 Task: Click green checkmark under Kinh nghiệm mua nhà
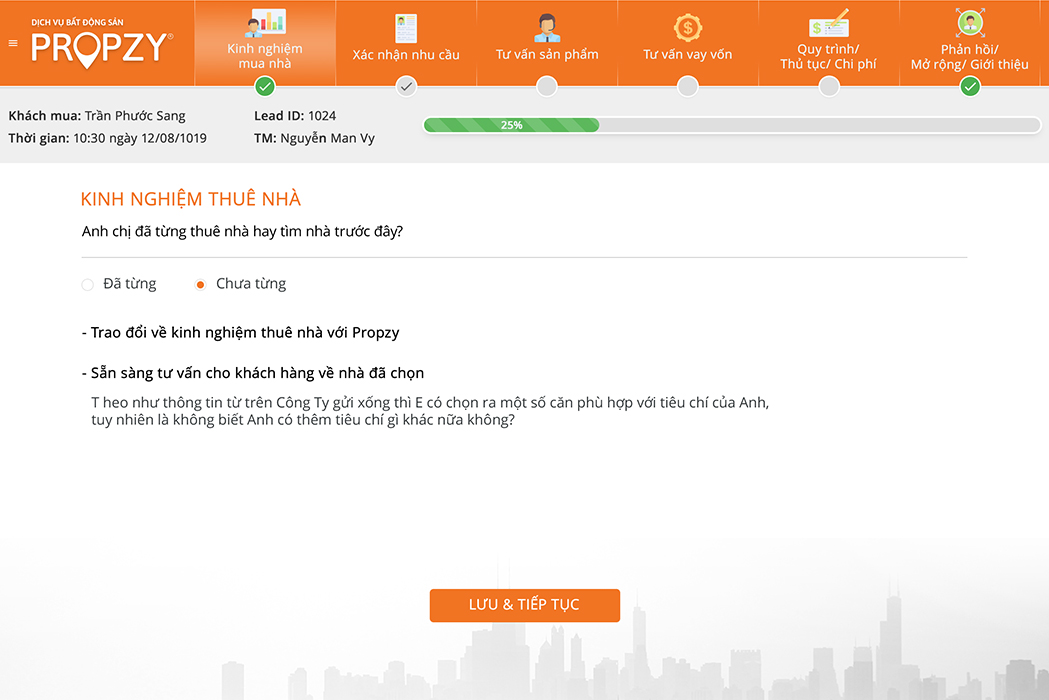[x=265, y=87]
